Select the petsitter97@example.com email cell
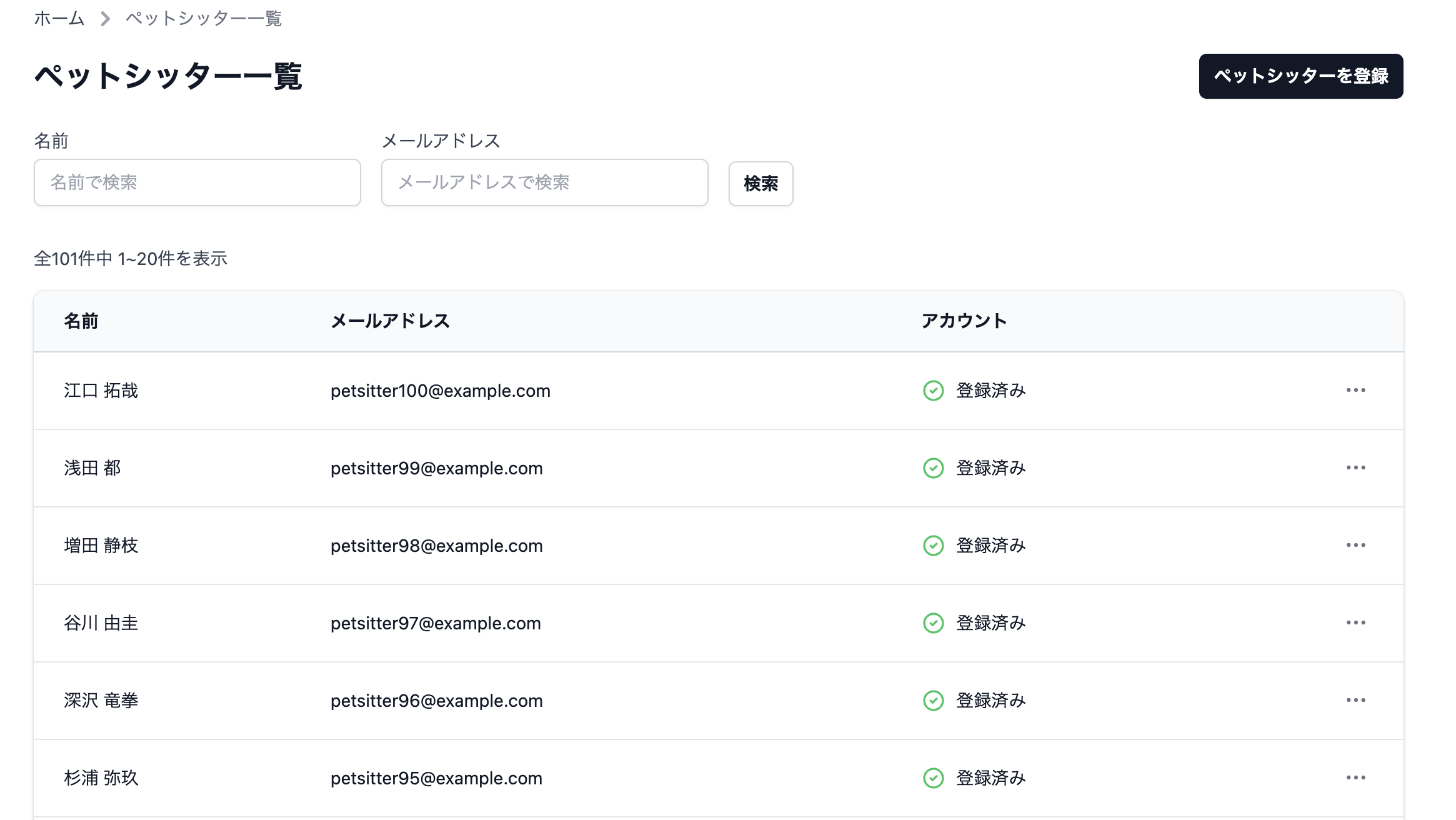 (436, 623)
